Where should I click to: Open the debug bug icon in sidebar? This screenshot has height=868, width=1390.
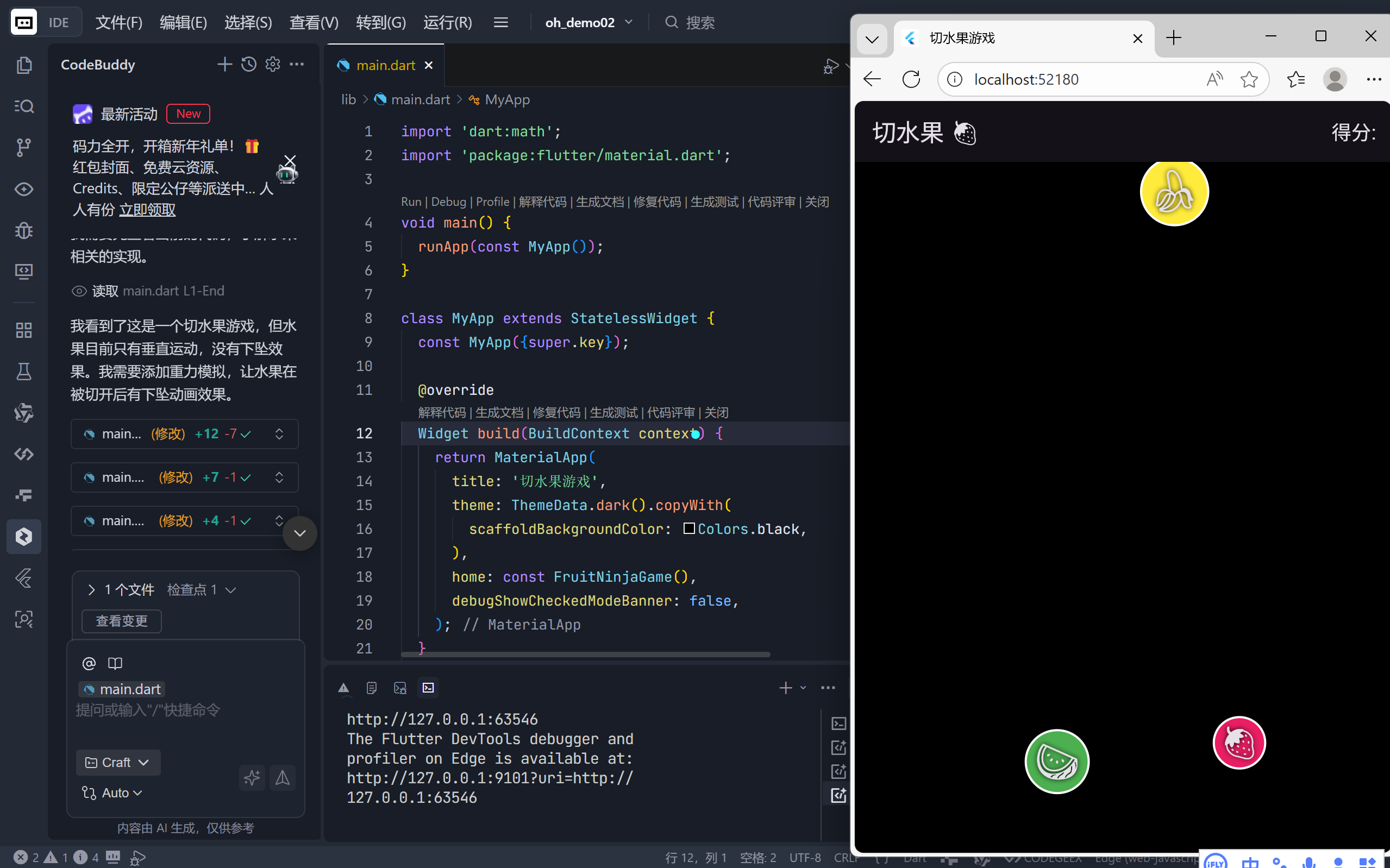(x=23, y=230)
